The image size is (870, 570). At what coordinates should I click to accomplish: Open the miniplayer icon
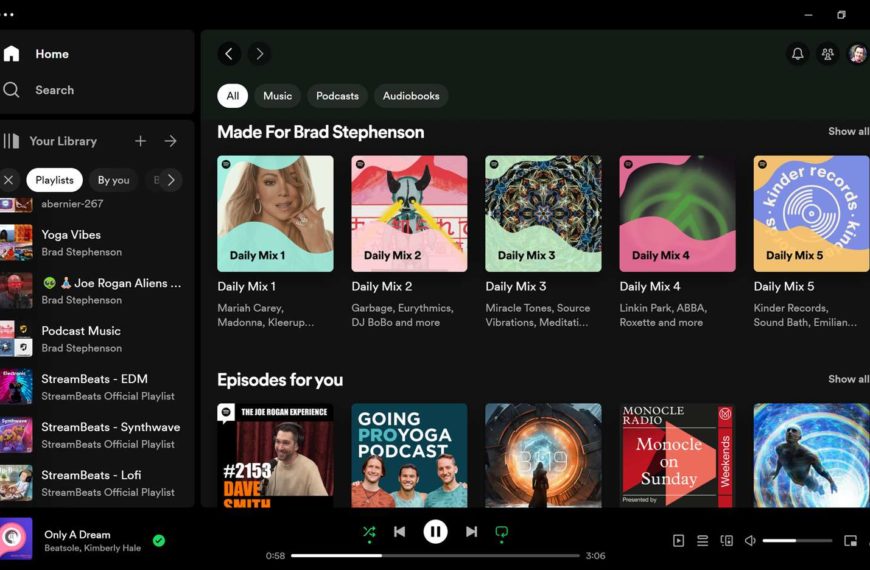[x=850, y=540]
